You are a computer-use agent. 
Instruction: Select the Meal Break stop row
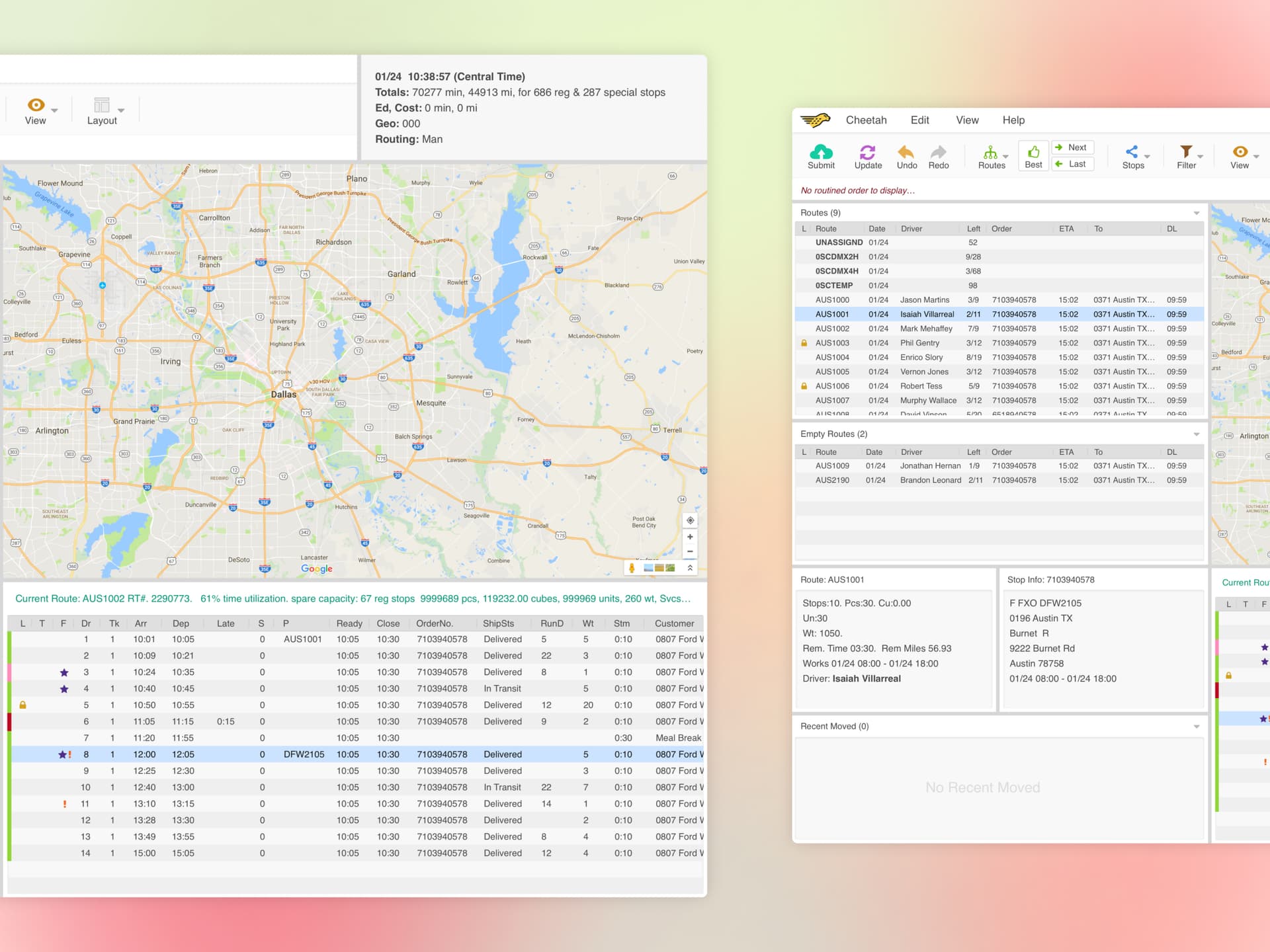[355, 738]
